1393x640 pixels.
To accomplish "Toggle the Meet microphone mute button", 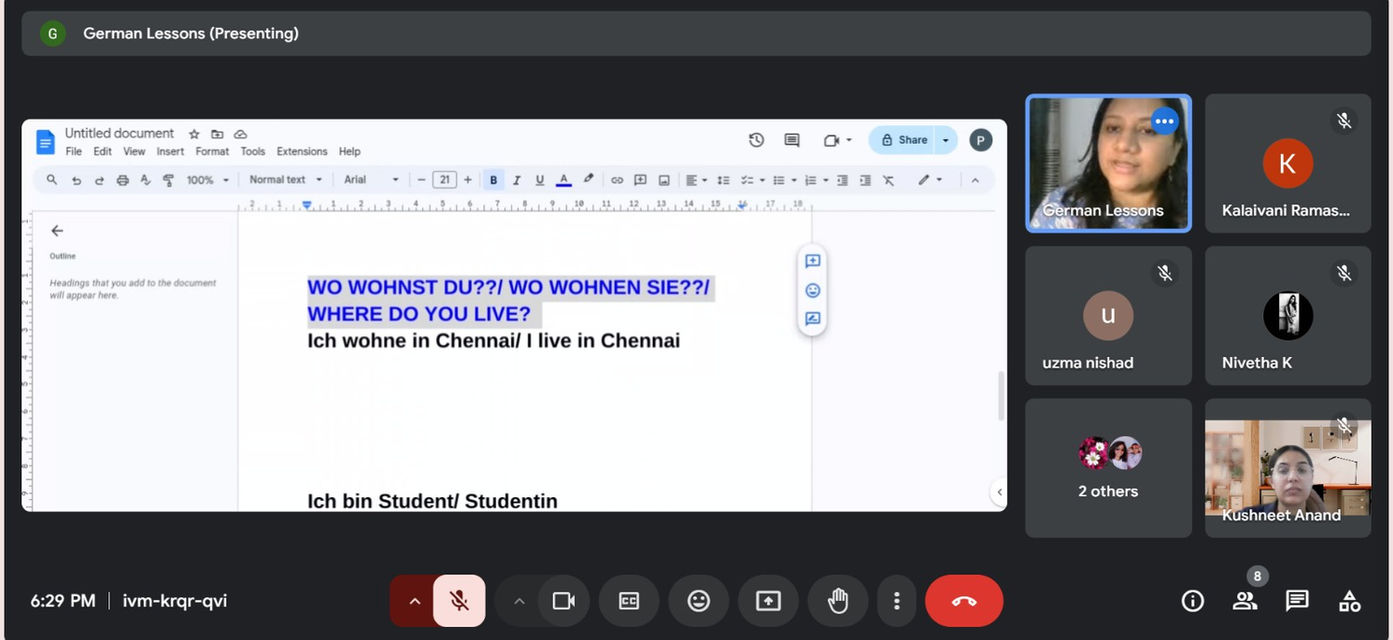I will pos(459,601).
